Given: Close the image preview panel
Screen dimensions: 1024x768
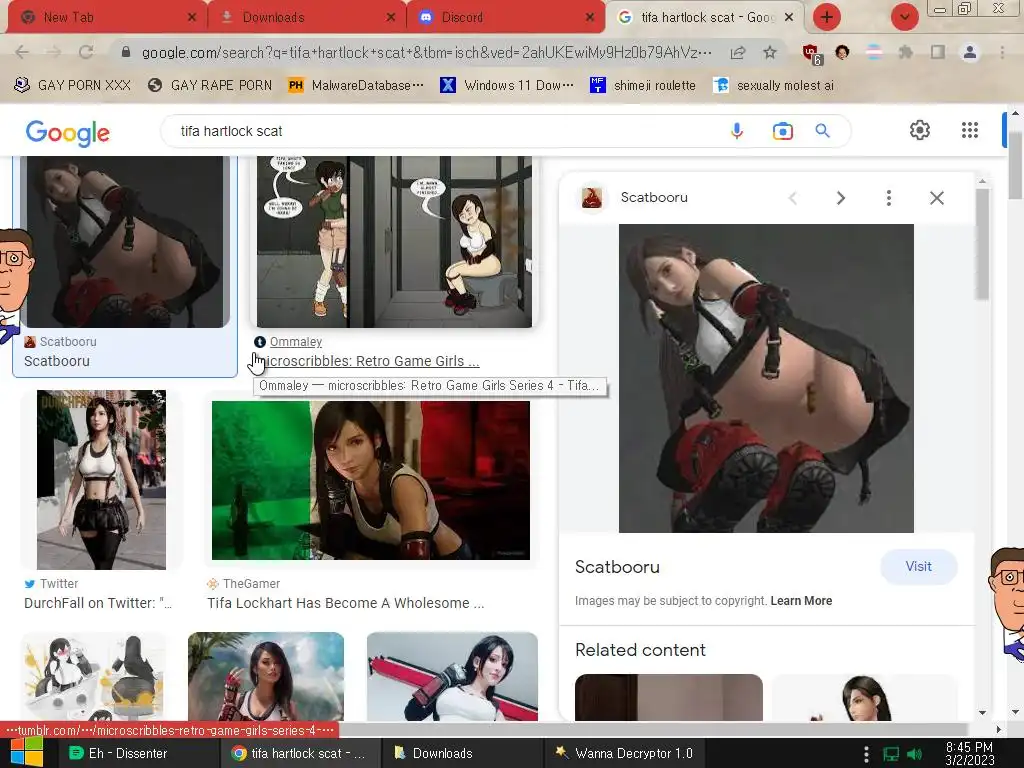Looking at the screenshot, I should (x=936, y=198).
